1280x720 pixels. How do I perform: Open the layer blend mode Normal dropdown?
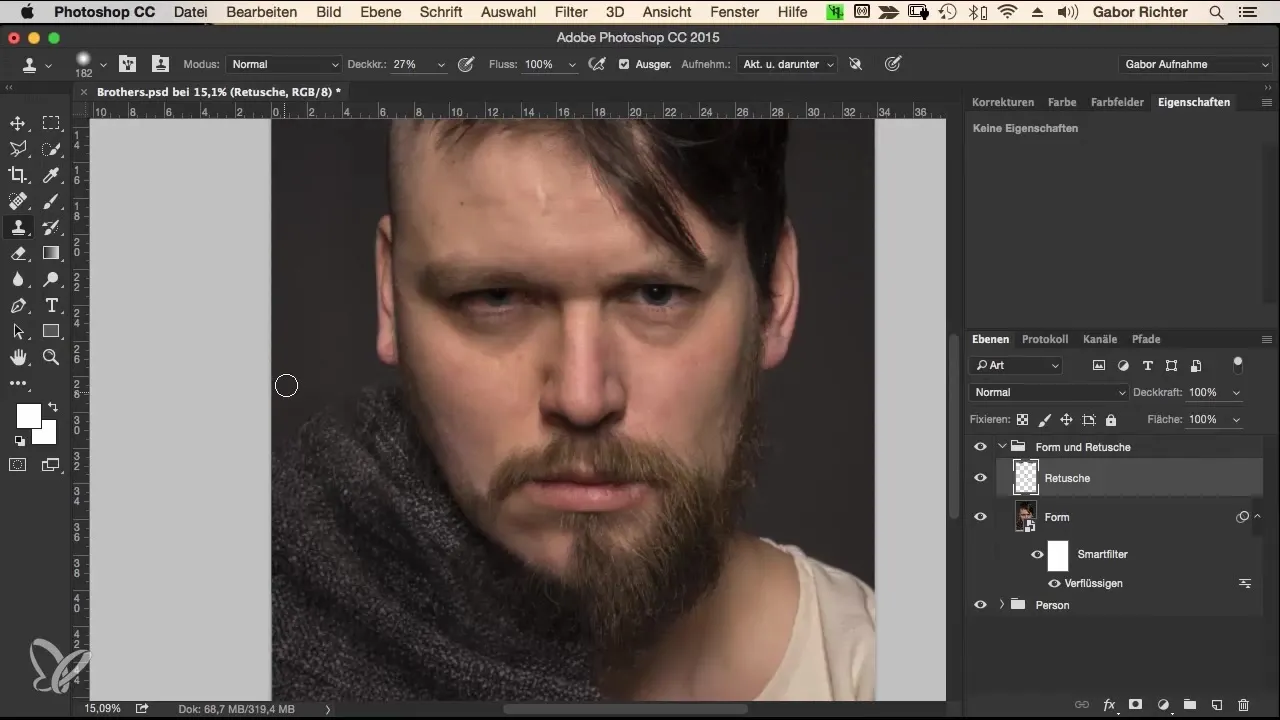click(x=1048, y=393)
